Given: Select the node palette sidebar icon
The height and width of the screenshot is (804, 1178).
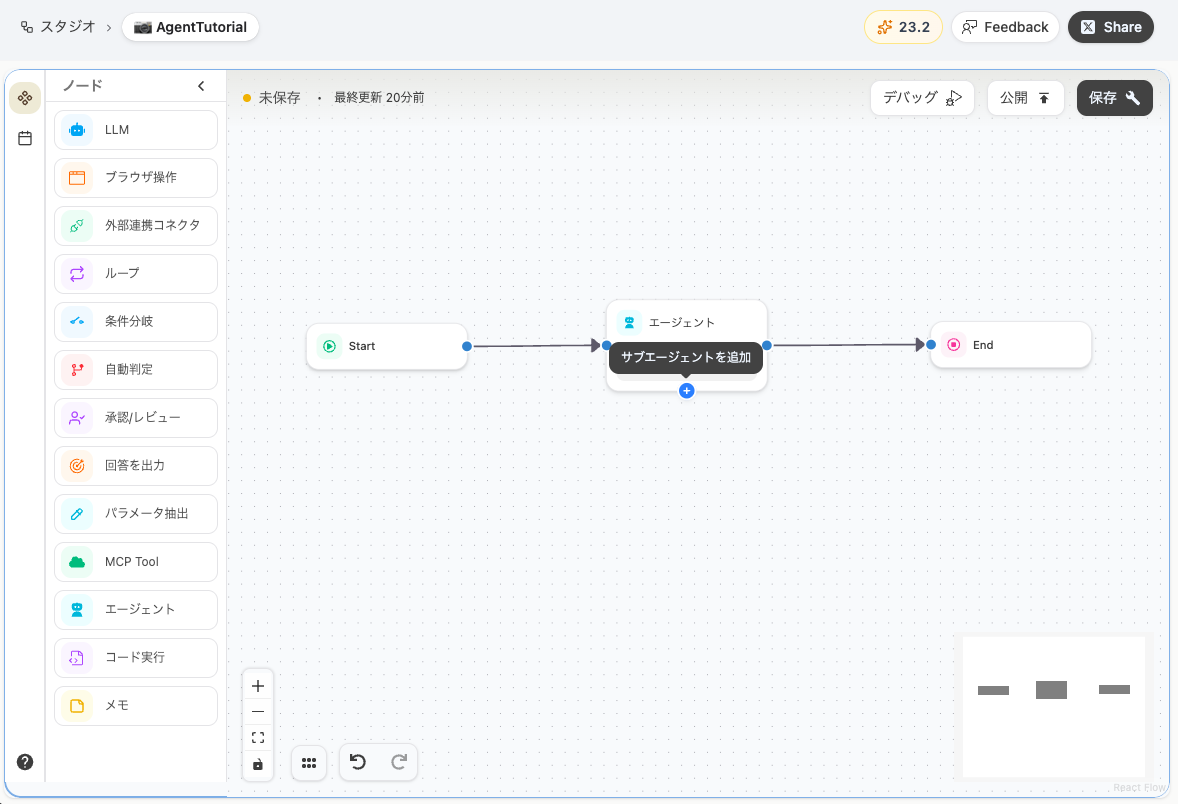Looking at the screenshot, I should click(x=25, y=98).
